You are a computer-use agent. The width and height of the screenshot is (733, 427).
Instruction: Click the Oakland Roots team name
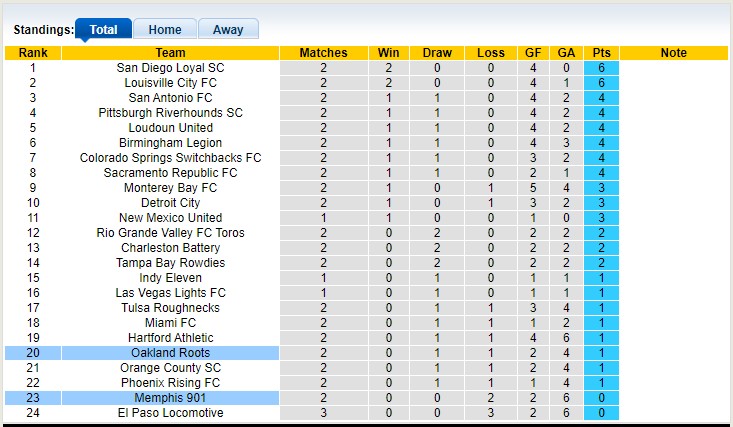tap(170, 353)
